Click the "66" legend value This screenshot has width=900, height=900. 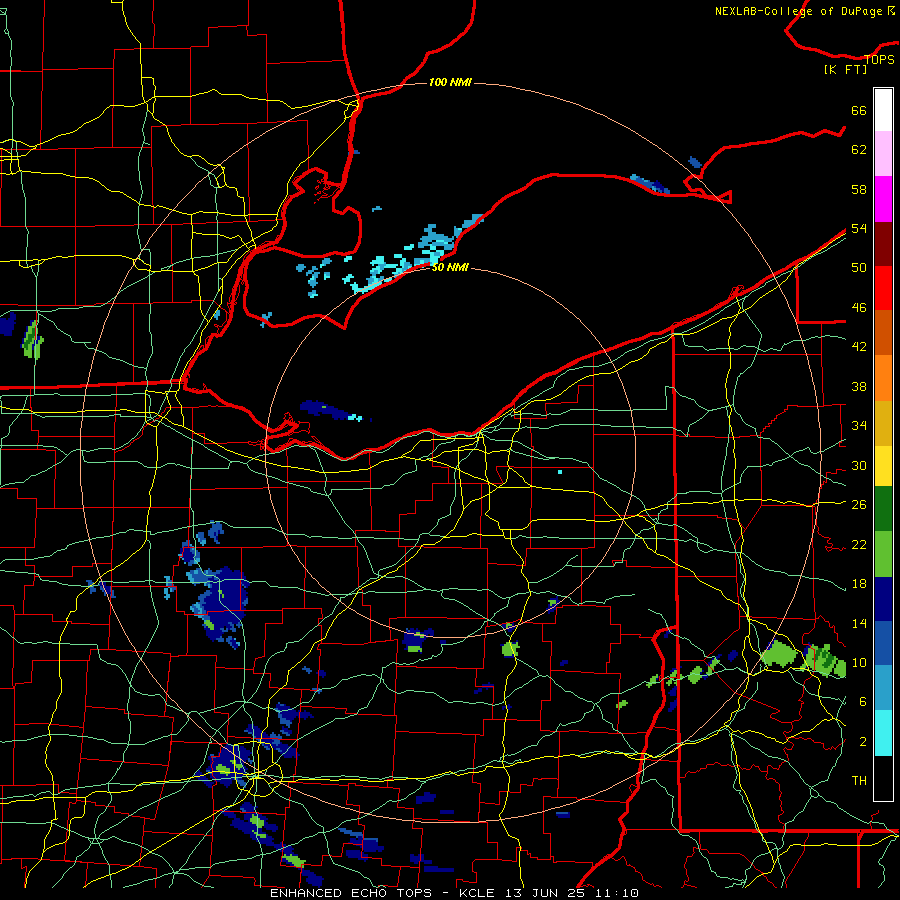click(x=859, y=111)
